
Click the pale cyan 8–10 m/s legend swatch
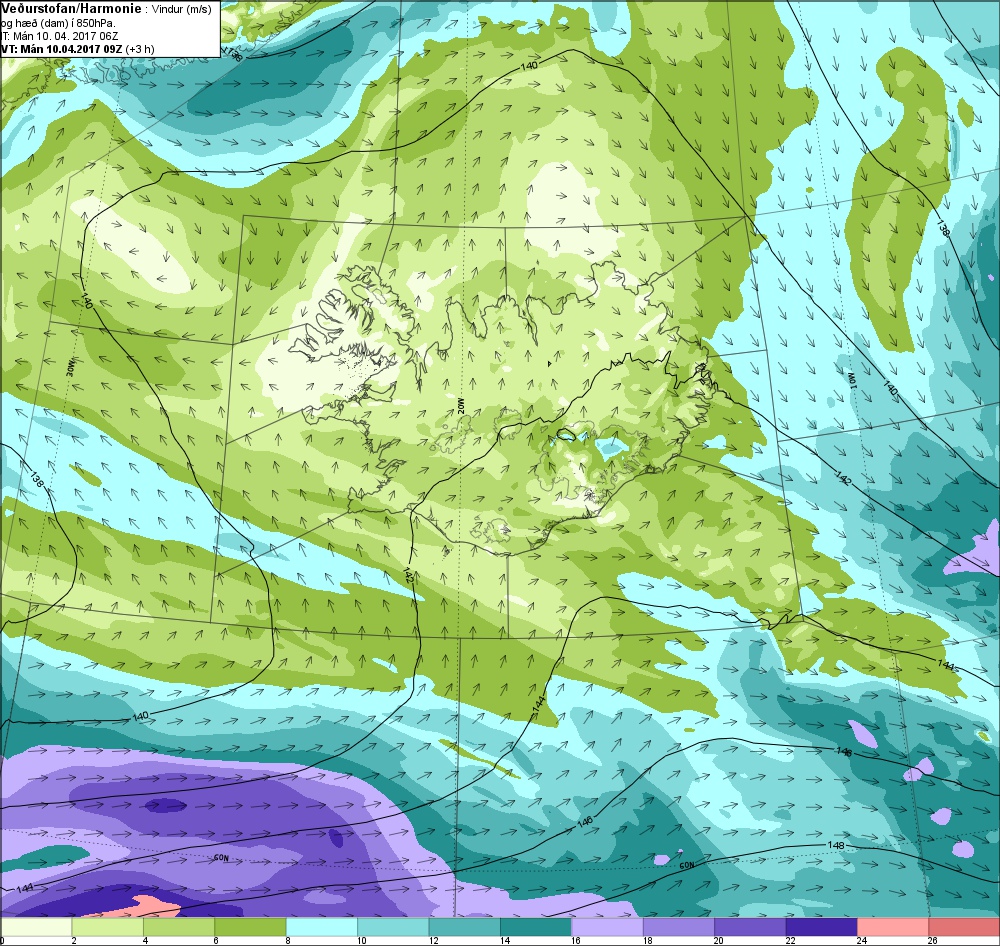(x=321, y=926)
